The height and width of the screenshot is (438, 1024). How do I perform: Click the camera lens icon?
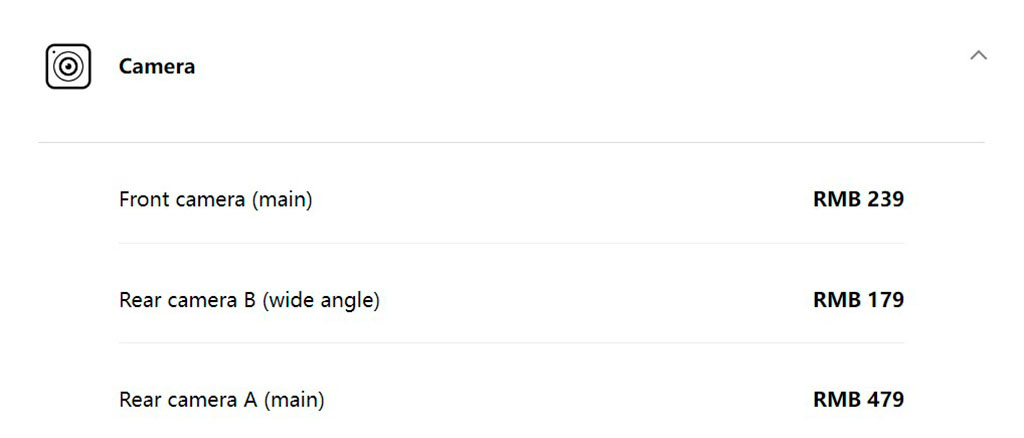68,67
